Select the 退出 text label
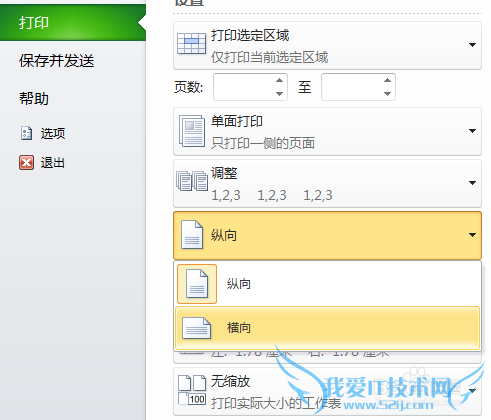Viewport: 491px width, 420px height. 53,163
